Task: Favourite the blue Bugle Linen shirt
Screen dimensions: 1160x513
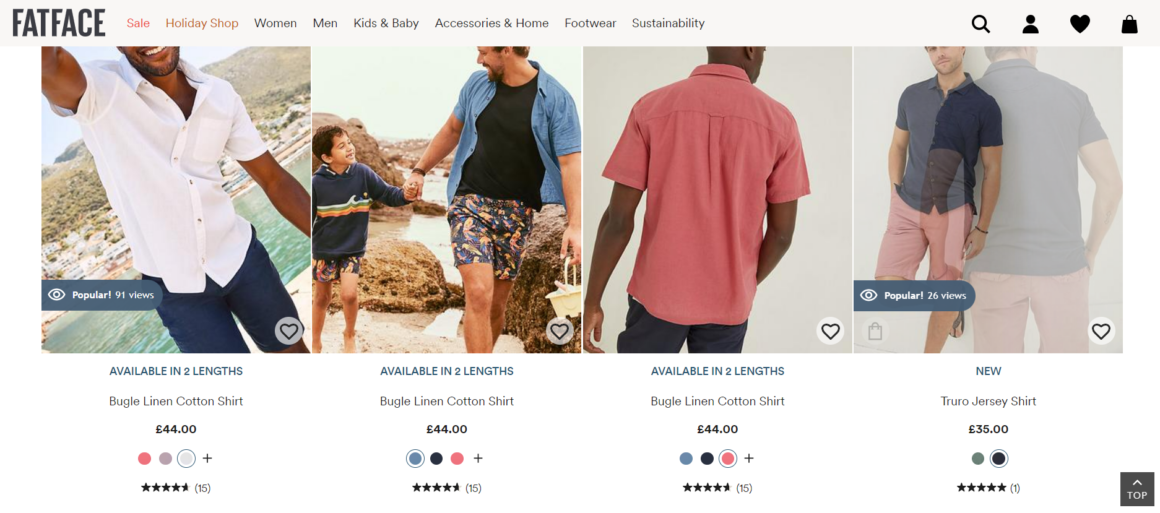Action: coord(559,331)
